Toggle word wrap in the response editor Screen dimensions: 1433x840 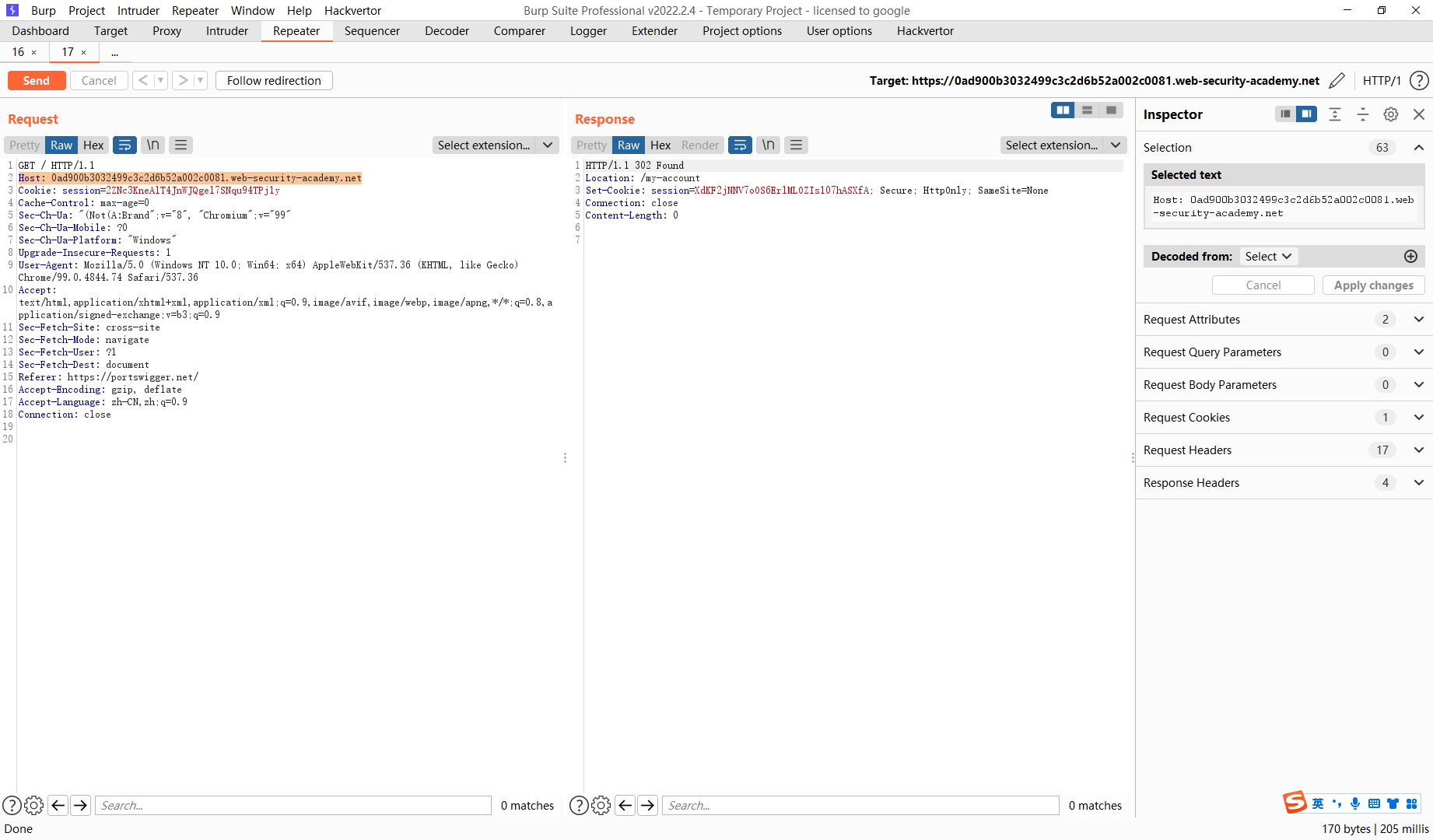coord(740,145)
